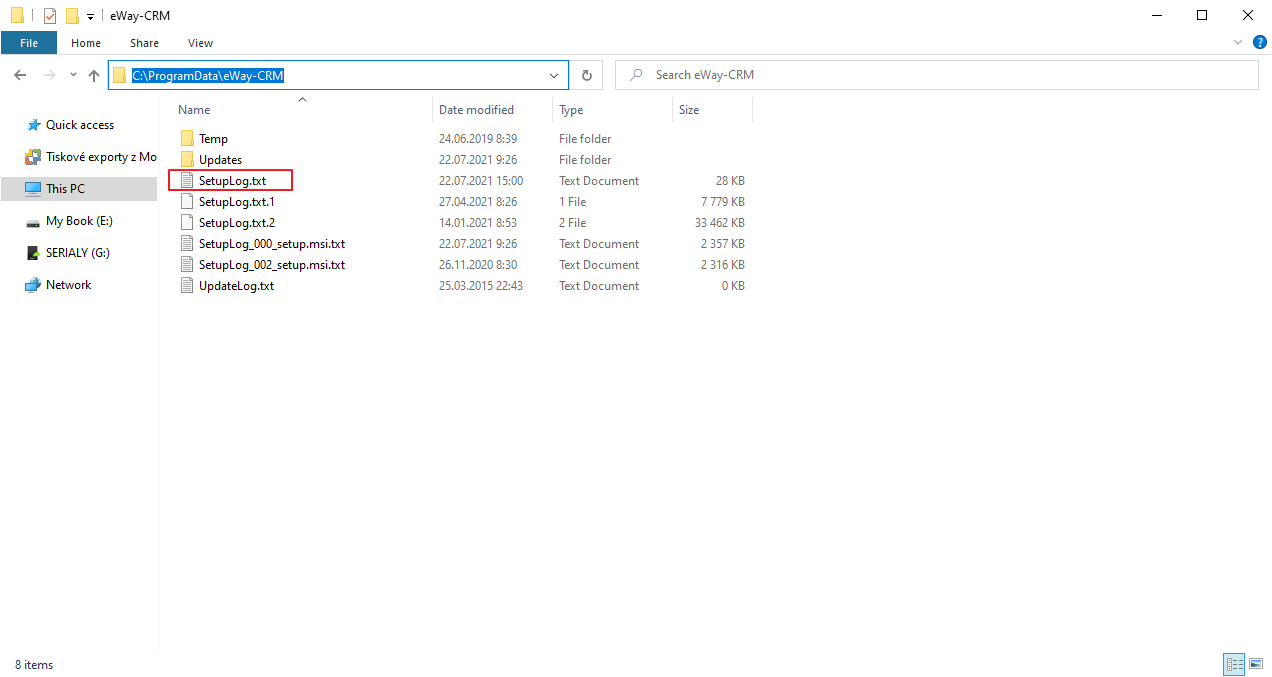Click date 24.06.2019 8:39
The height and width of the screenshot is (677, 1272).
coord(478,139)
